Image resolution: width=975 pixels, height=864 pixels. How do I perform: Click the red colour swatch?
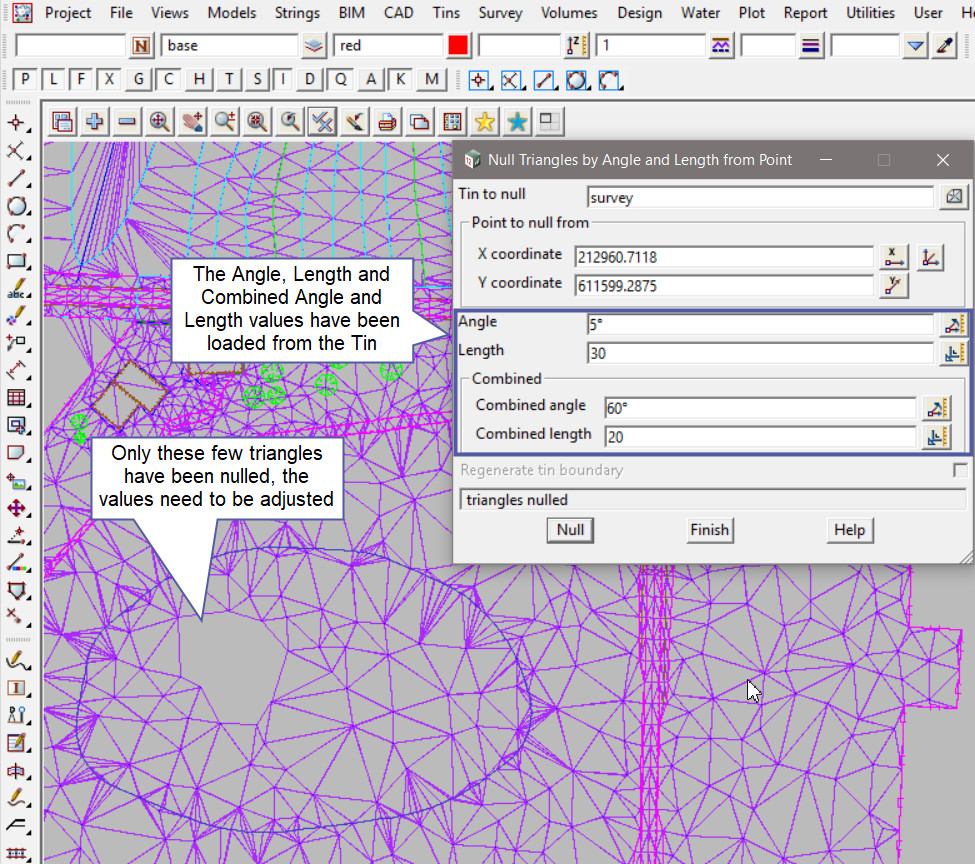[458, 46]
